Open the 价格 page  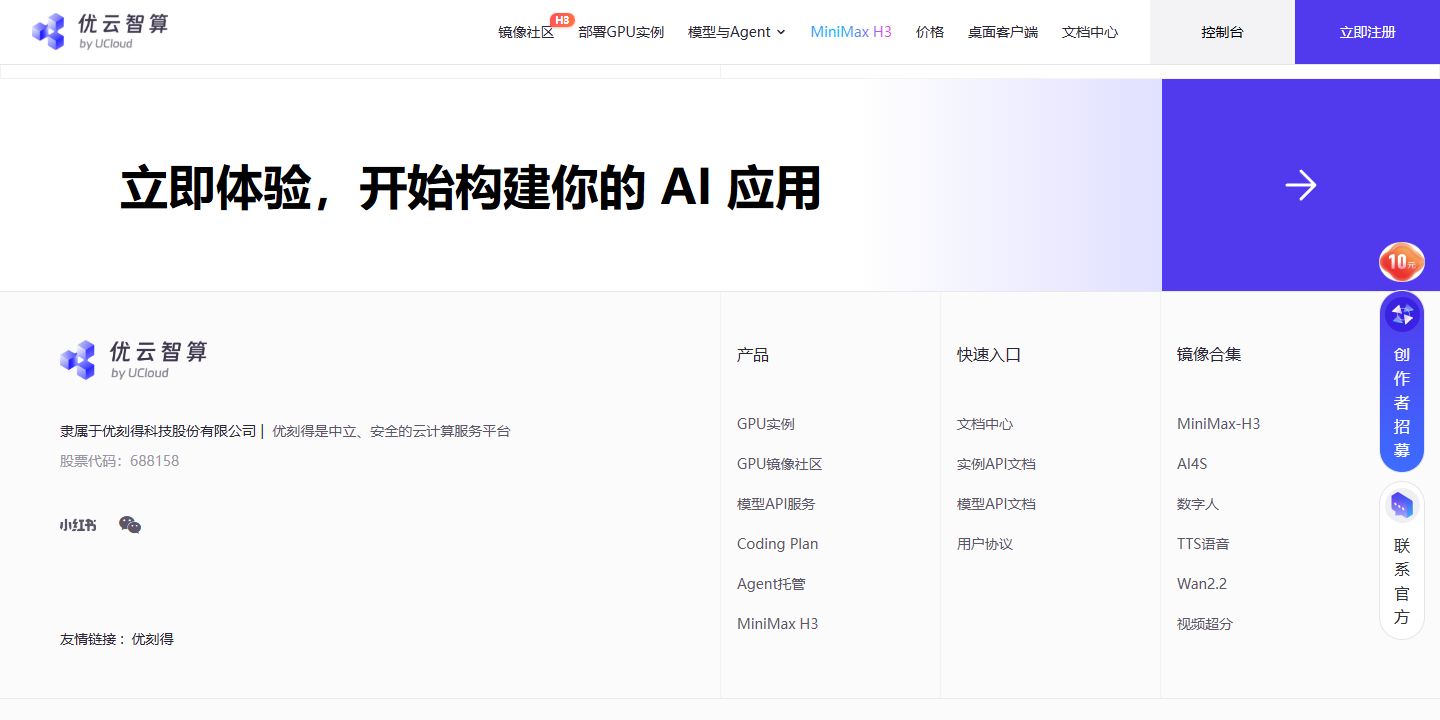pos(930,32)
